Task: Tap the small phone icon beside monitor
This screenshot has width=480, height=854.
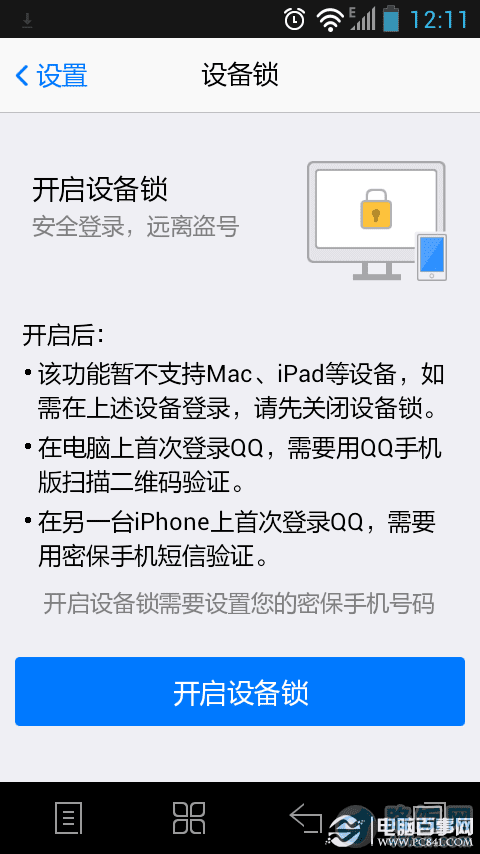Action: [x=432, y=257]
